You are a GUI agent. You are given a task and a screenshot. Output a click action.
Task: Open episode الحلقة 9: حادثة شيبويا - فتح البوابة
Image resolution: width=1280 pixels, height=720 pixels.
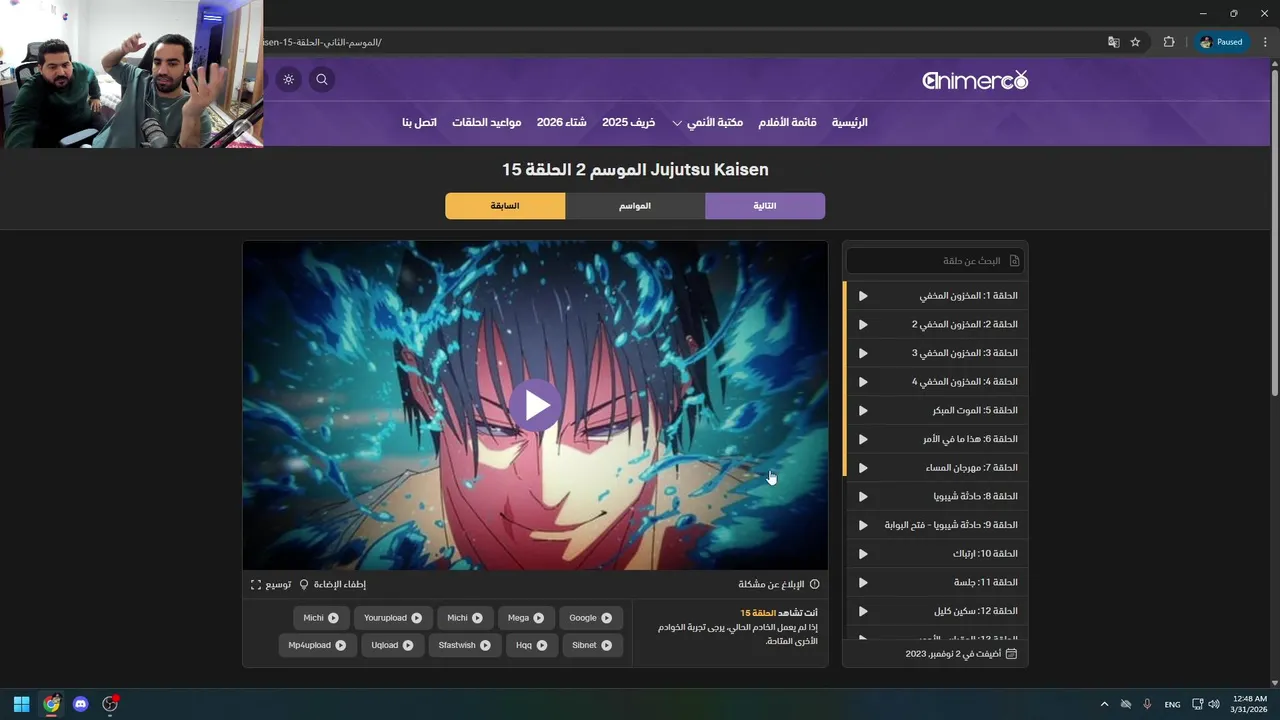click(936, 525)
